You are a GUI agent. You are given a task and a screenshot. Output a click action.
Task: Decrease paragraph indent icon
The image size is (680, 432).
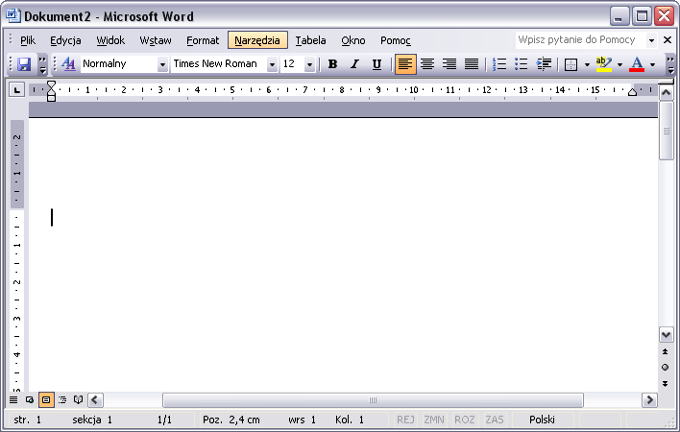[x=543, y=64]
